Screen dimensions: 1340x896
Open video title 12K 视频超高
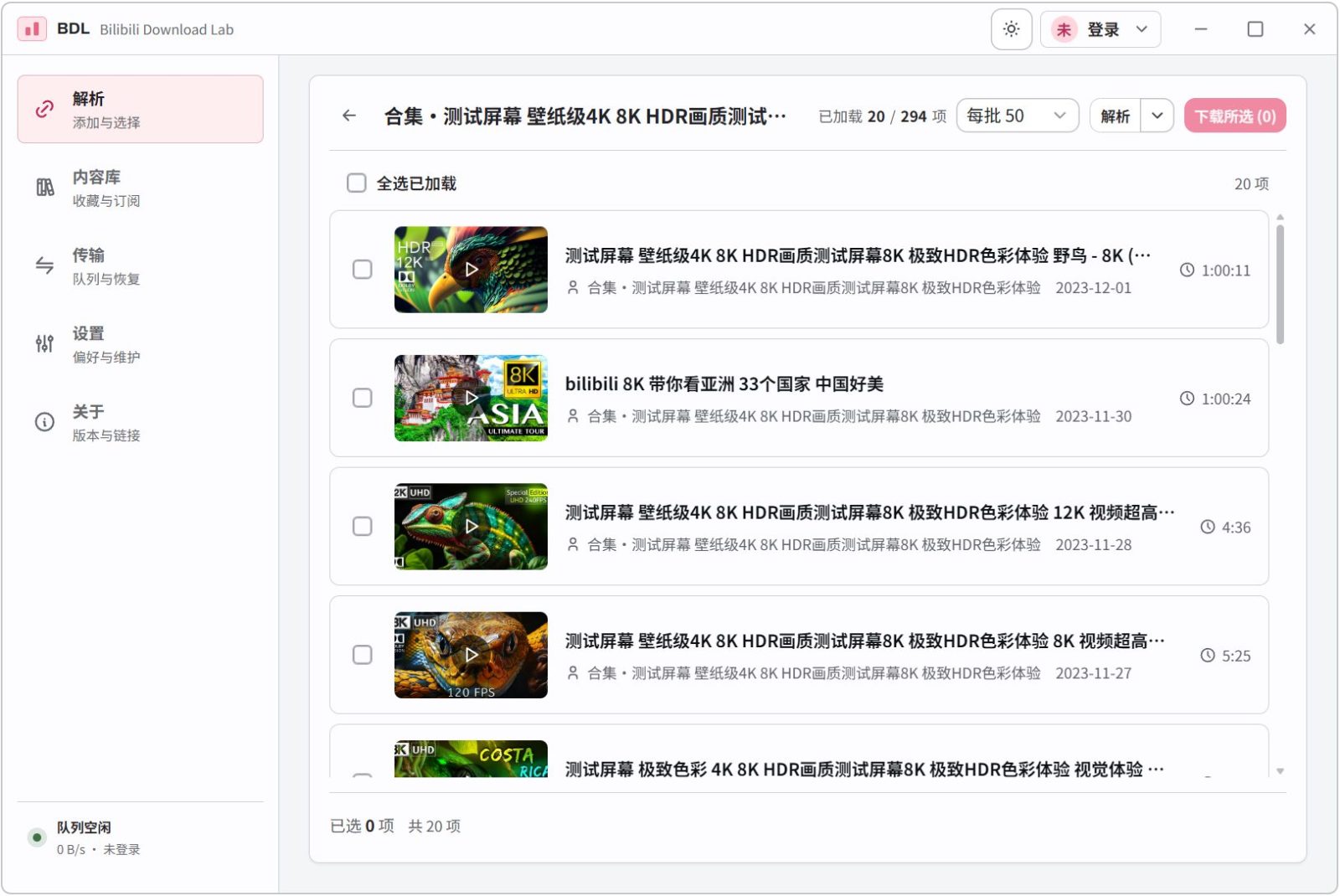(869, 512)
